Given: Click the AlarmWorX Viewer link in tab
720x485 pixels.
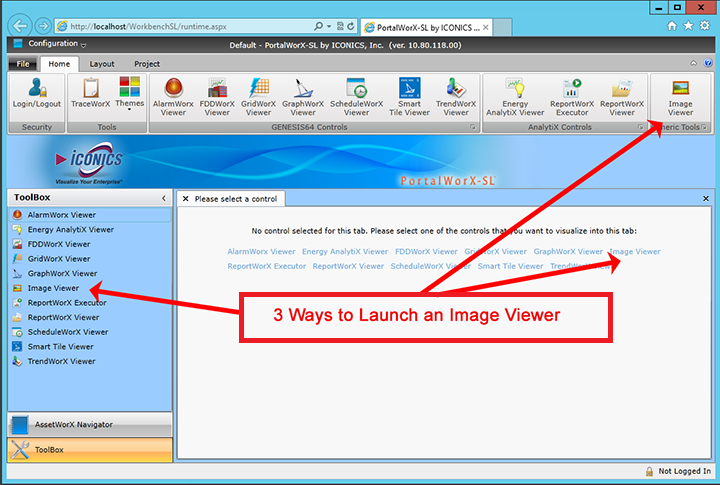Looking at the screenshot, I should [261, 252].
